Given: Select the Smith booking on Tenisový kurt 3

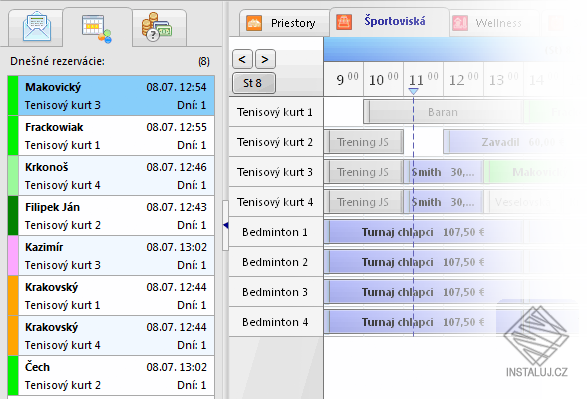Looking at the screenshot, I should click(x=444, y=172).
